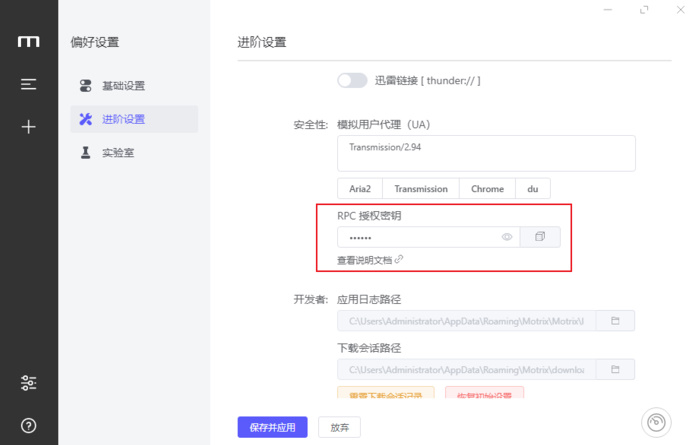Choose Chrome user agent preset
The width and height of the screenshot is (691, 445).
(487, 189)
